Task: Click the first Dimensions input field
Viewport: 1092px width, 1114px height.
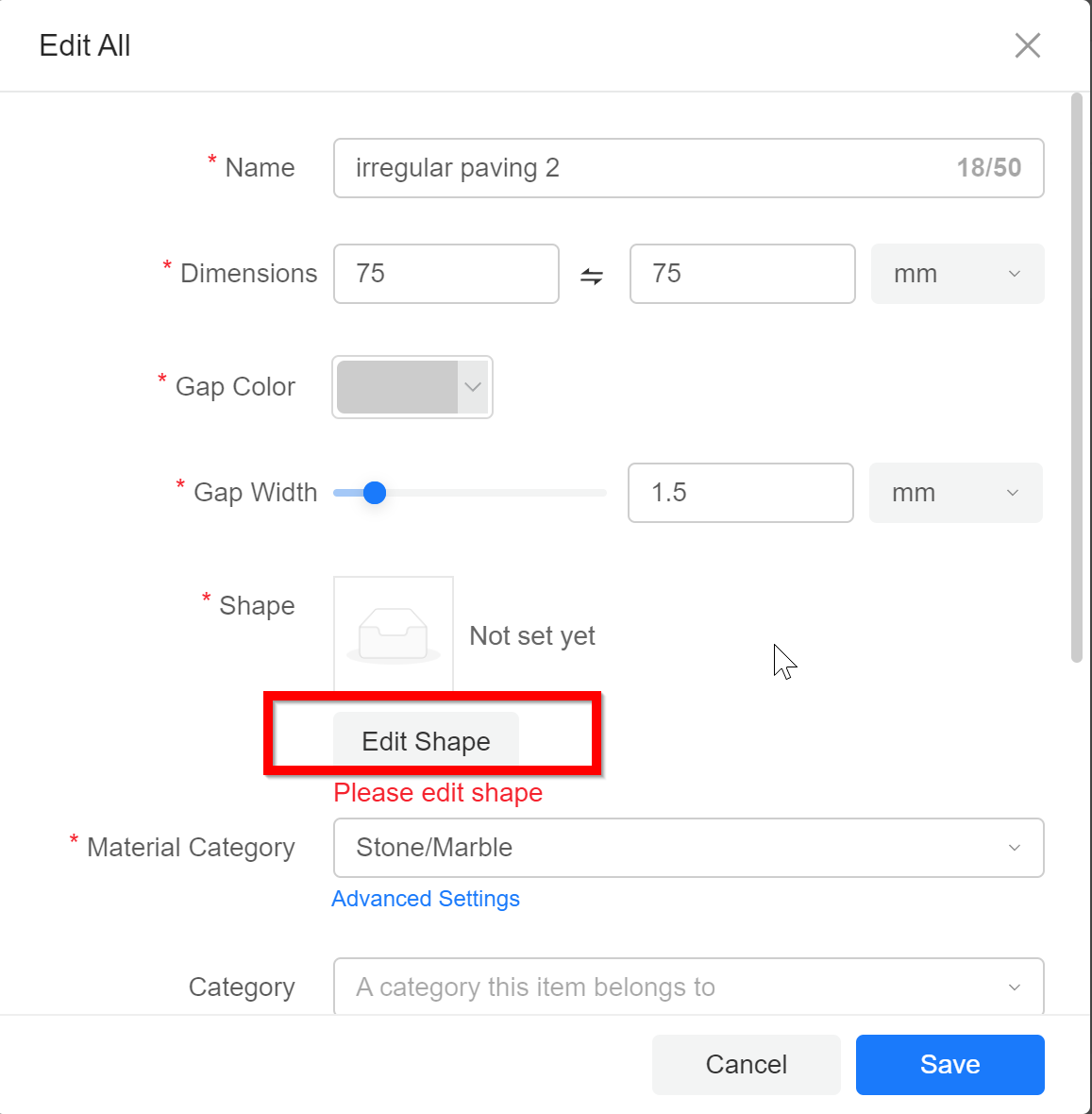Action: (x=445, y=274)
